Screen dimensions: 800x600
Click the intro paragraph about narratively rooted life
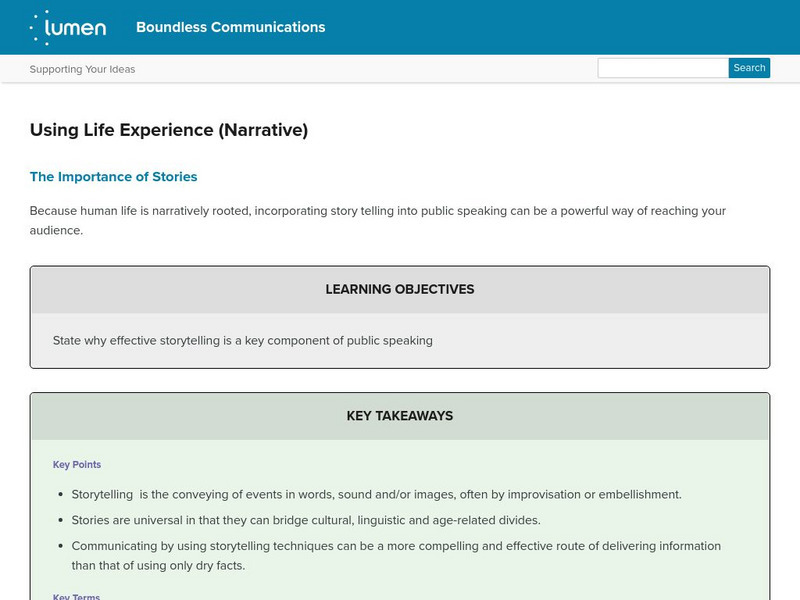[377, 220]
